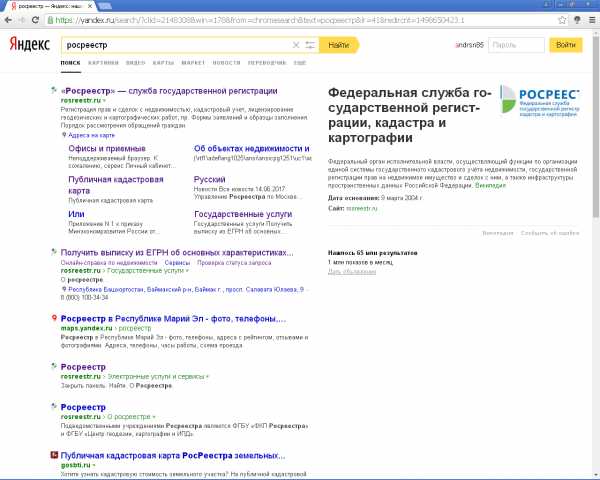
Task: Click the browser Back arrow
Action: 8,20
